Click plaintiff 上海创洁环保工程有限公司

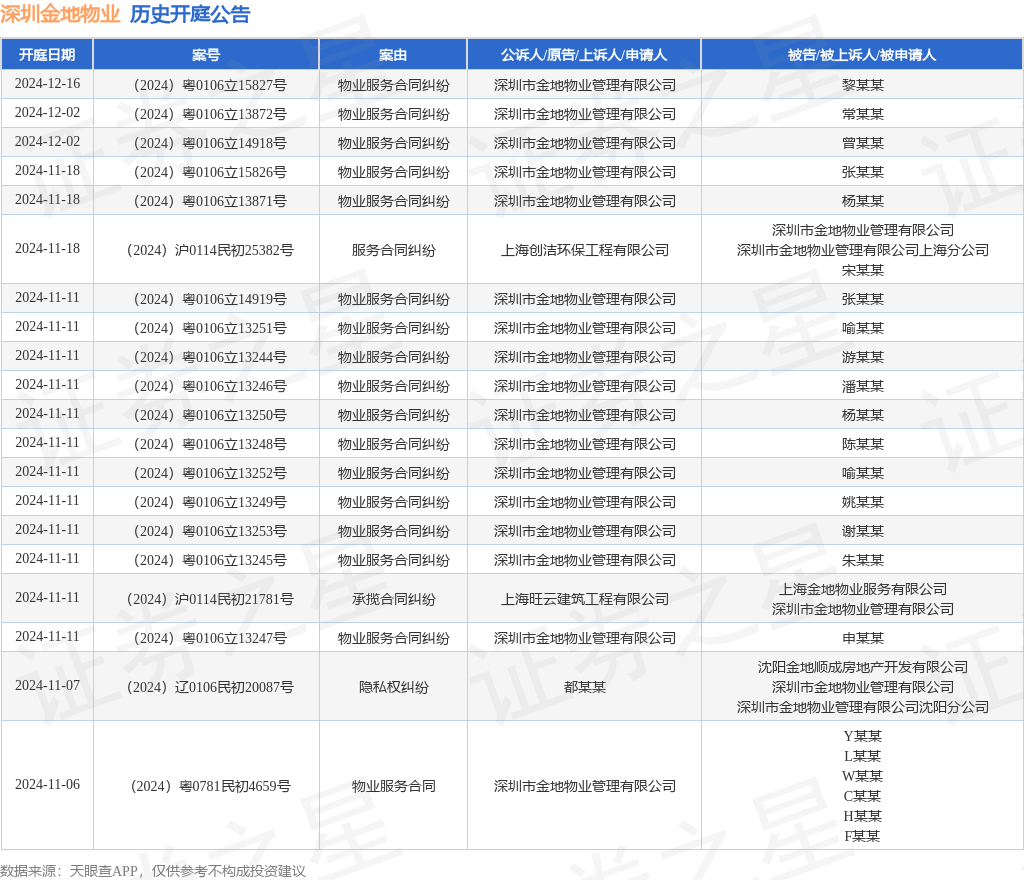tap(584, 250)
